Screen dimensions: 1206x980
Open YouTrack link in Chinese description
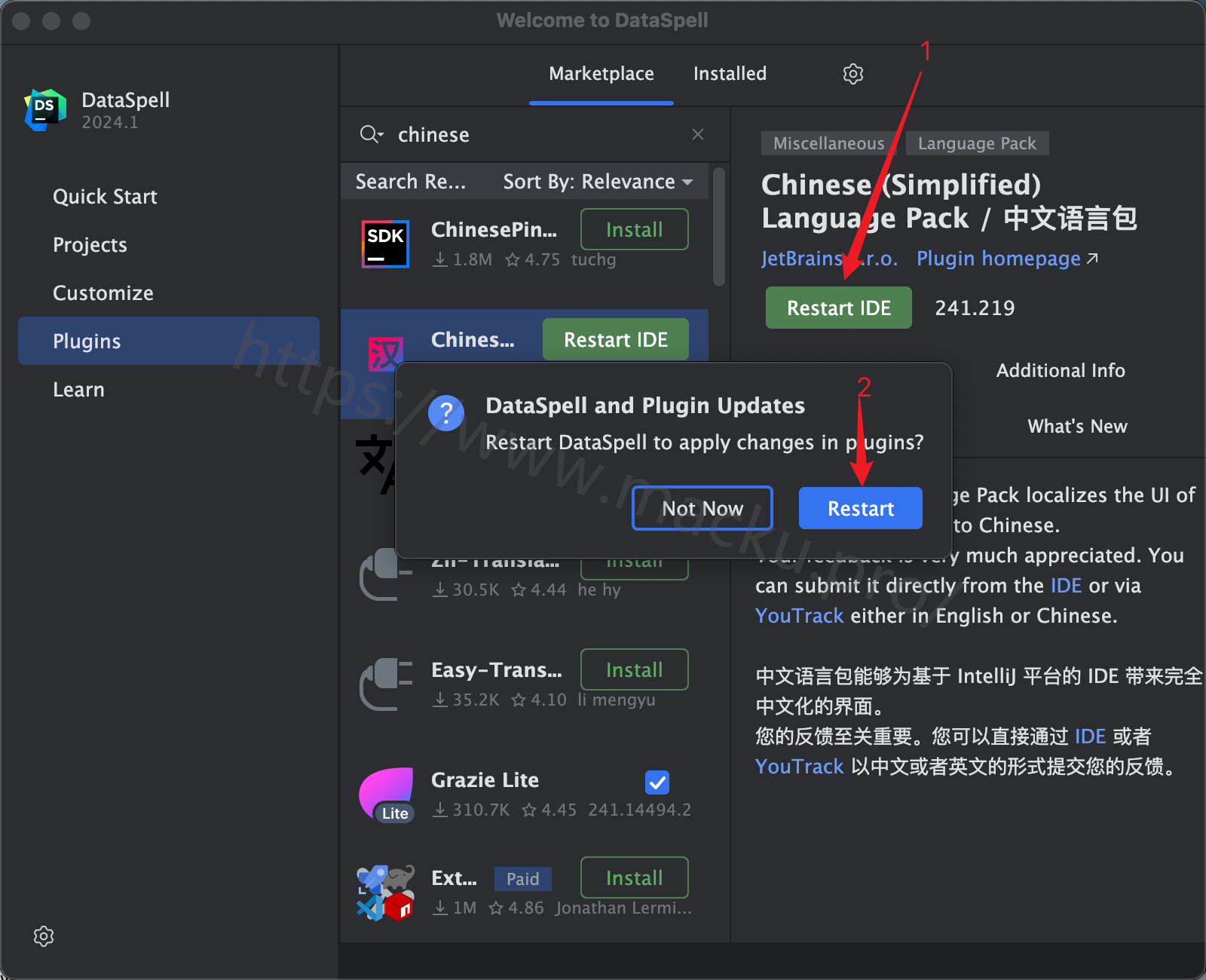[800, 767]
